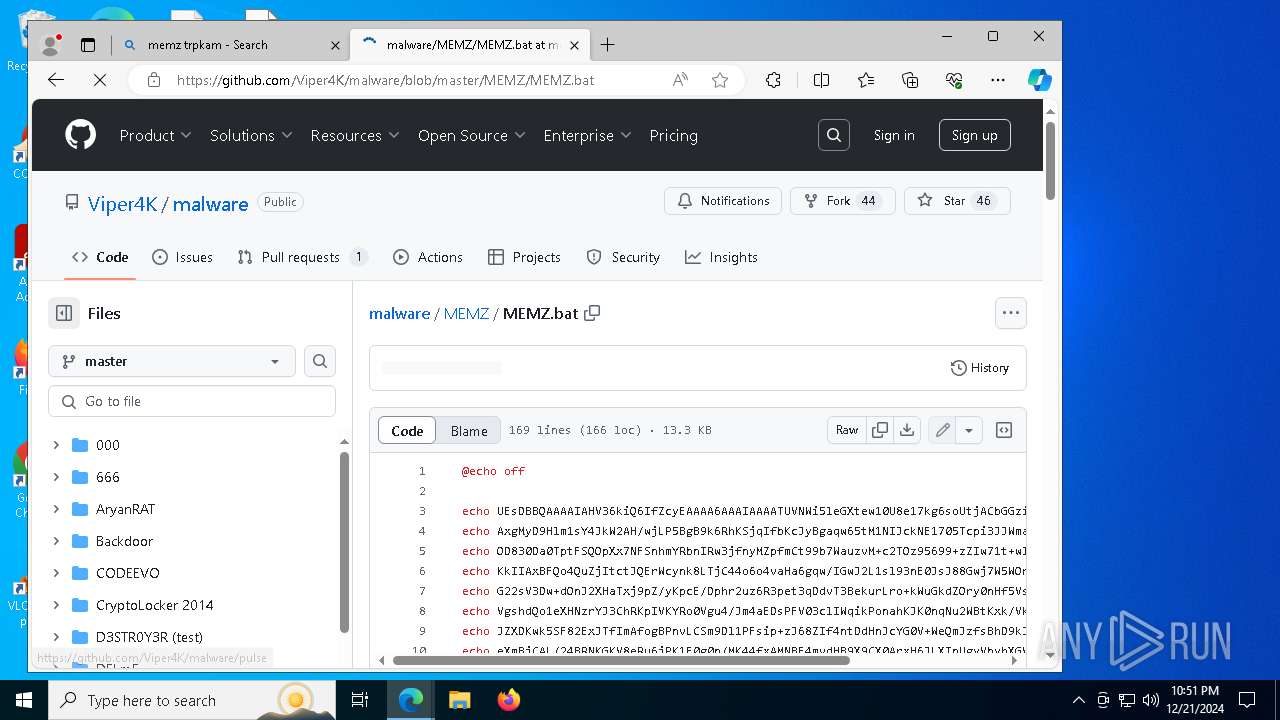Open the Pull requests tab

(303, 257)
